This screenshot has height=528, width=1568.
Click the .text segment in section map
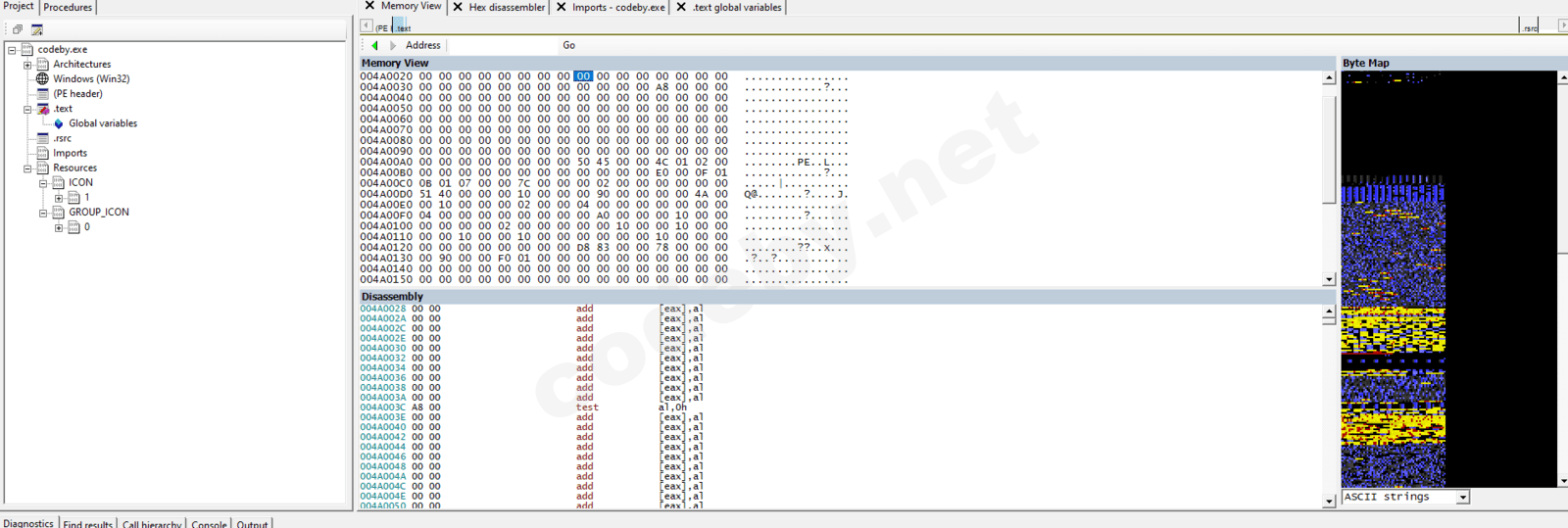(402, 26)
